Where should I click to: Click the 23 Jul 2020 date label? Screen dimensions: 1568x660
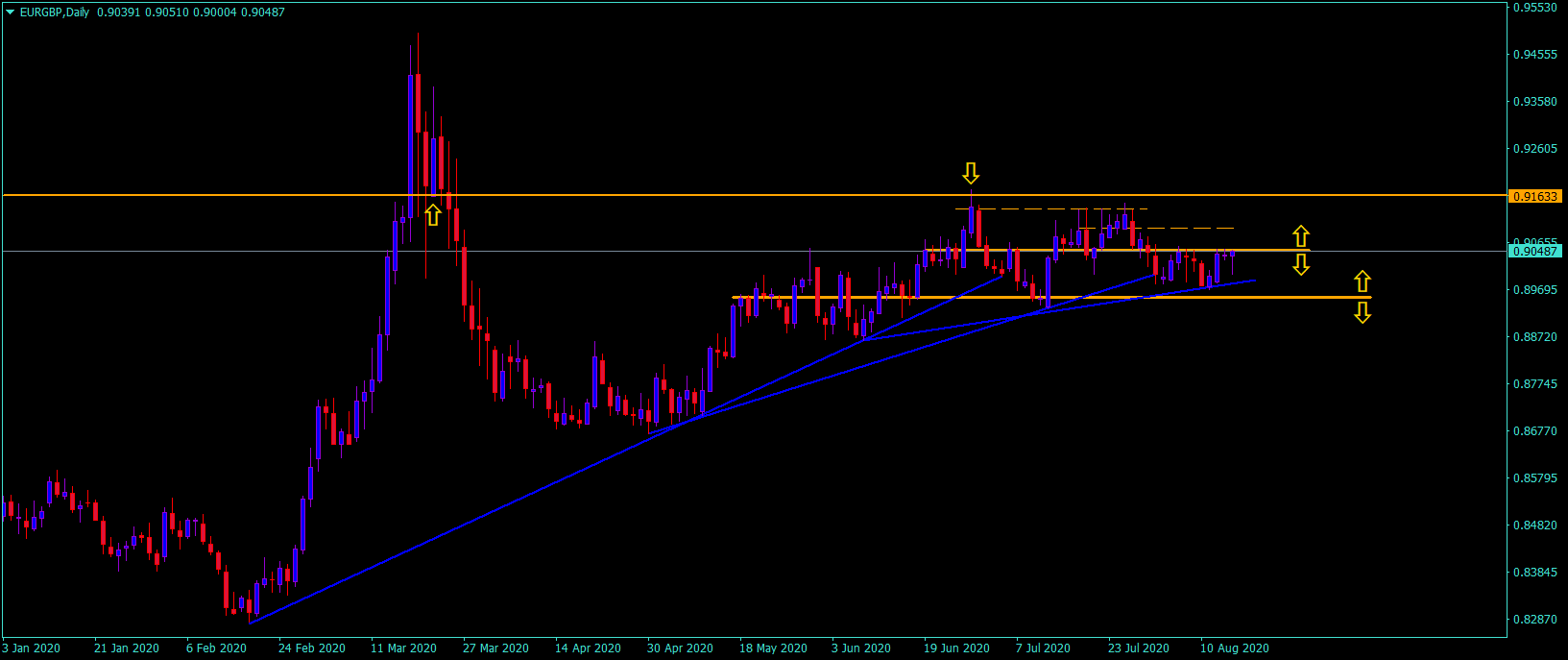point(1139,648)
